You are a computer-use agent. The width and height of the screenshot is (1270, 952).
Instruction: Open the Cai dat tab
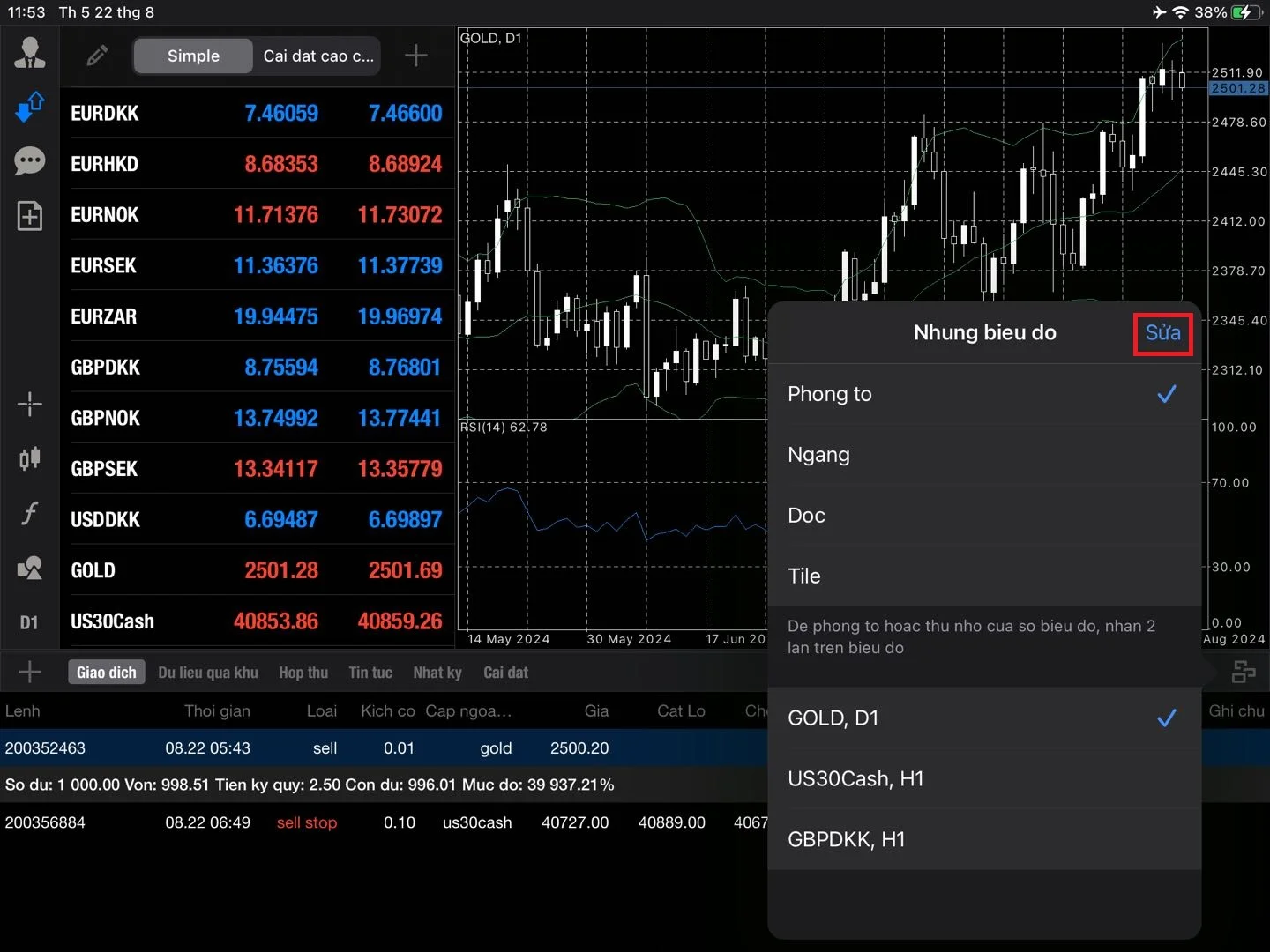pos(505,673)
